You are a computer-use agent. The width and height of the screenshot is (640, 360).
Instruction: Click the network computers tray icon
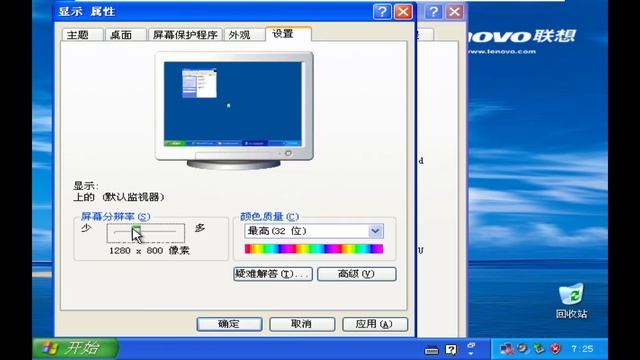[507, 349]
